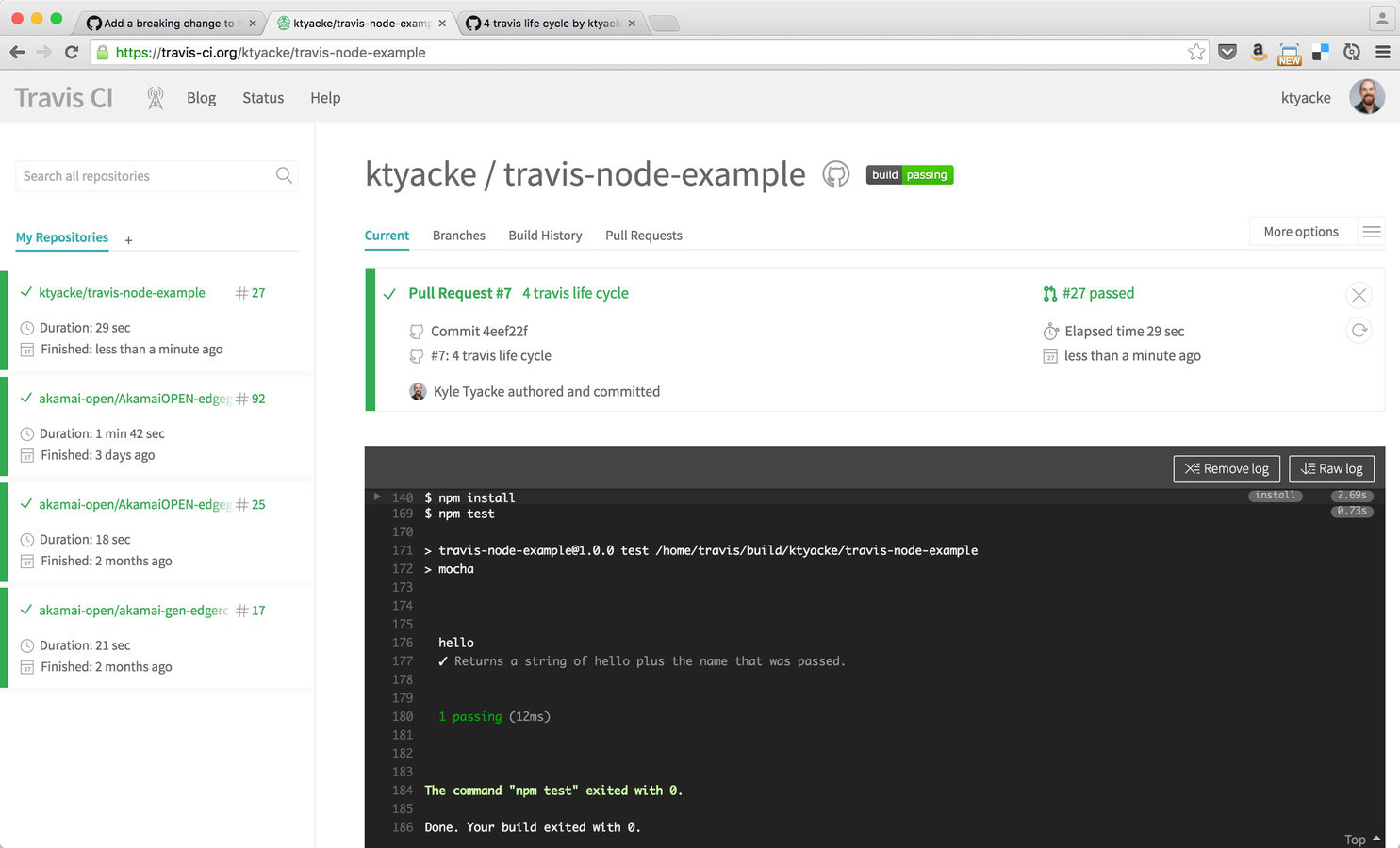Click the 2.69s duration label
The image size is (1400, 848).
pyautogui.click(x=1352, y=496)
